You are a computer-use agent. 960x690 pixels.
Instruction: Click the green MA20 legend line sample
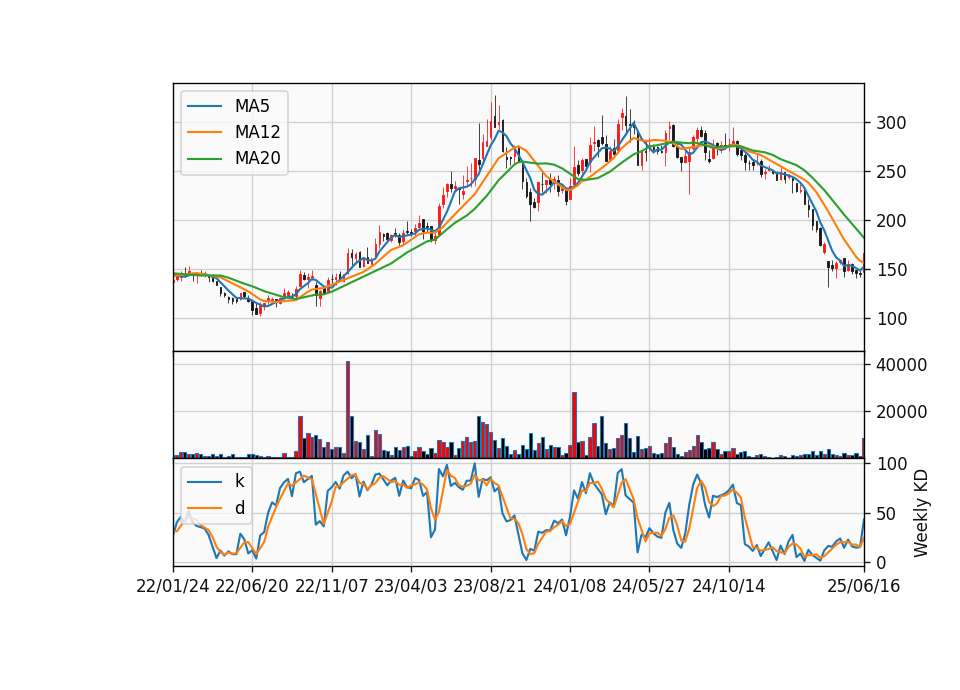coord(204,159)
